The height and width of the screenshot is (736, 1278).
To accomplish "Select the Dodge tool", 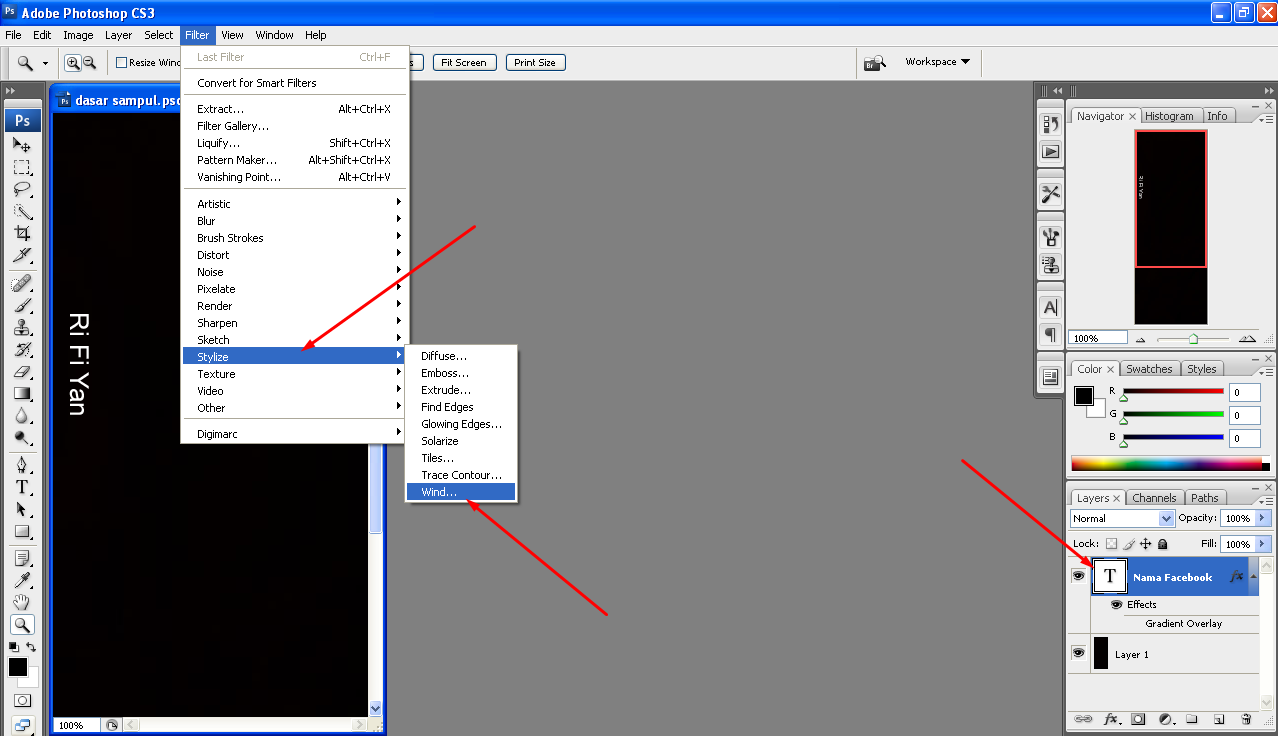I will tap(22, 438).
